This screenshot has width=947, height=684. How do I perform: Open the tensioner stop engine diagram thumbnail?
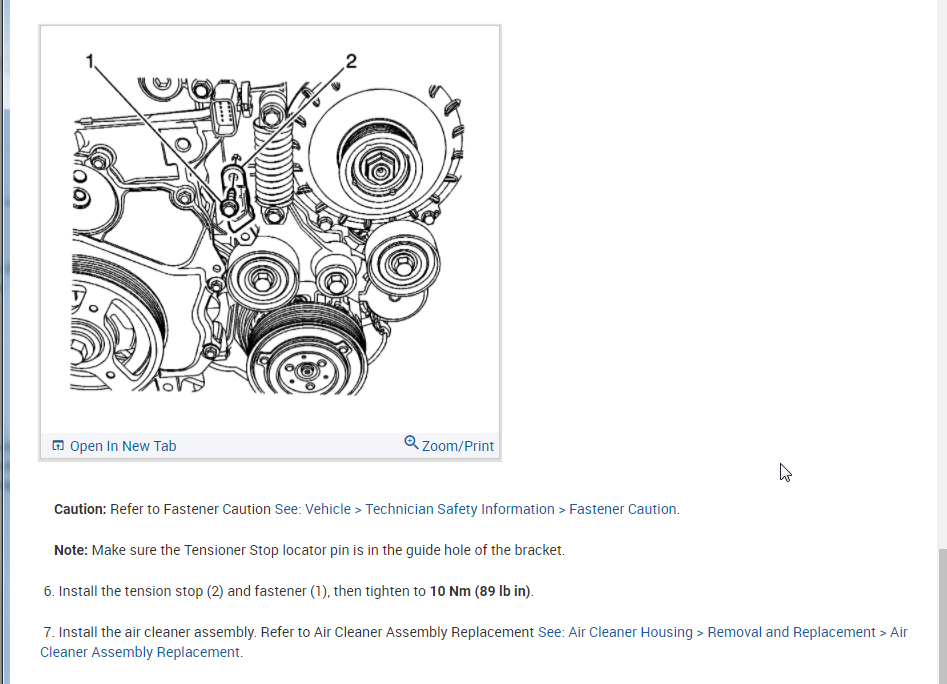pos(269,229)
